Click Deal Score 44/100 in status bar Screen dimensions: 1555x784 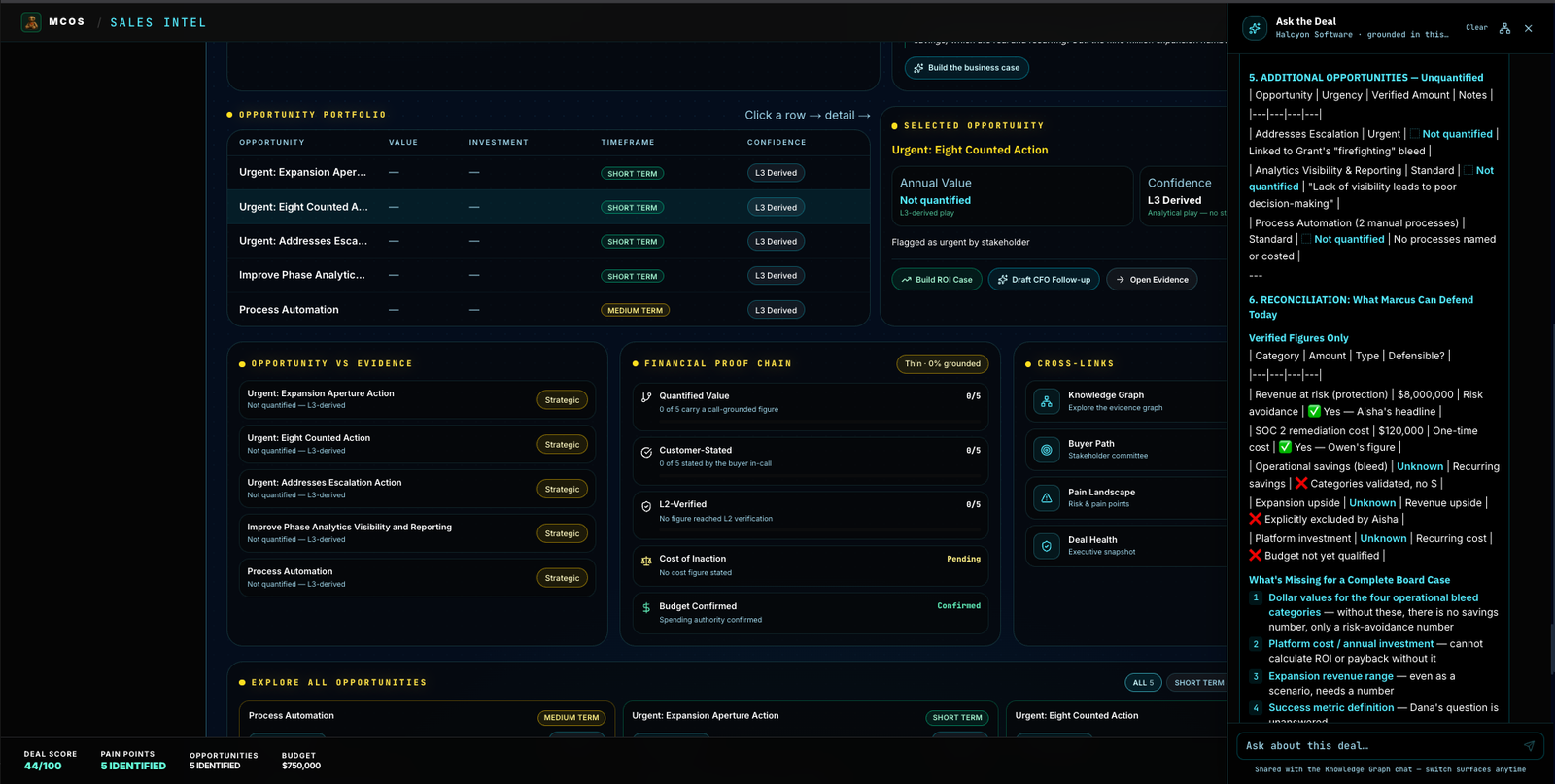pos(51,761)
